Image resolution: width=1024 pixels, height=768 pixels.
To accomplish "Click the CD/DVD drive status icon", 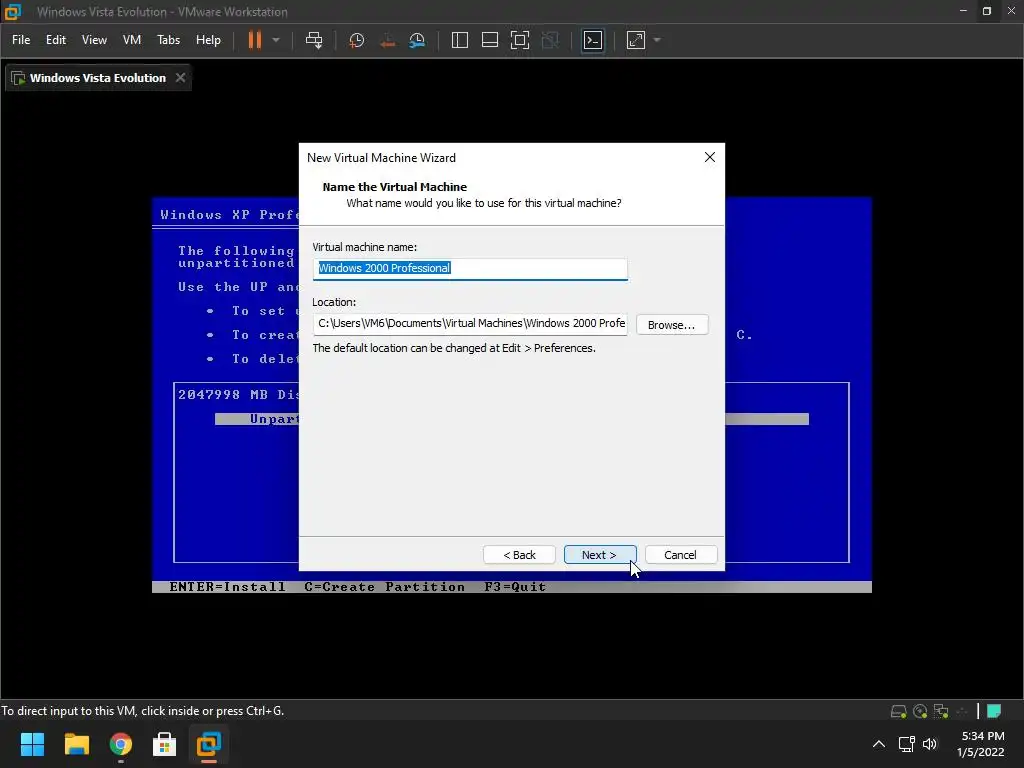I will coord(920,711).
